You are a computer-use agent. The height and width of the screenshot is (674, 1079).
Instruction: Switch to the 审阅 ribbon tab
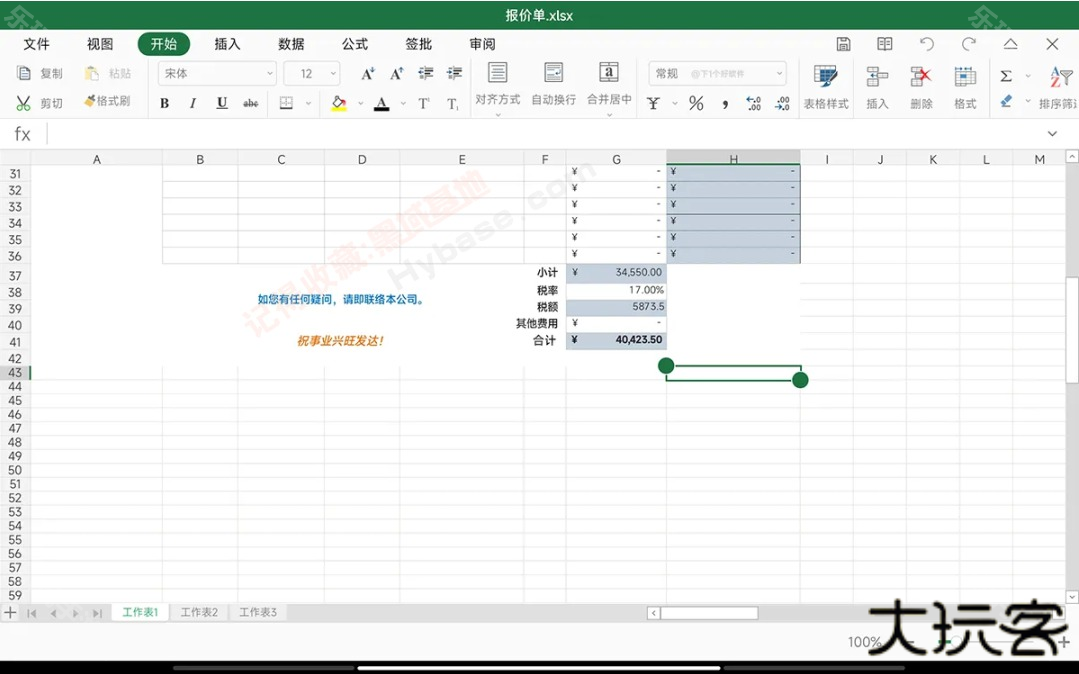[x=482, y=44]
